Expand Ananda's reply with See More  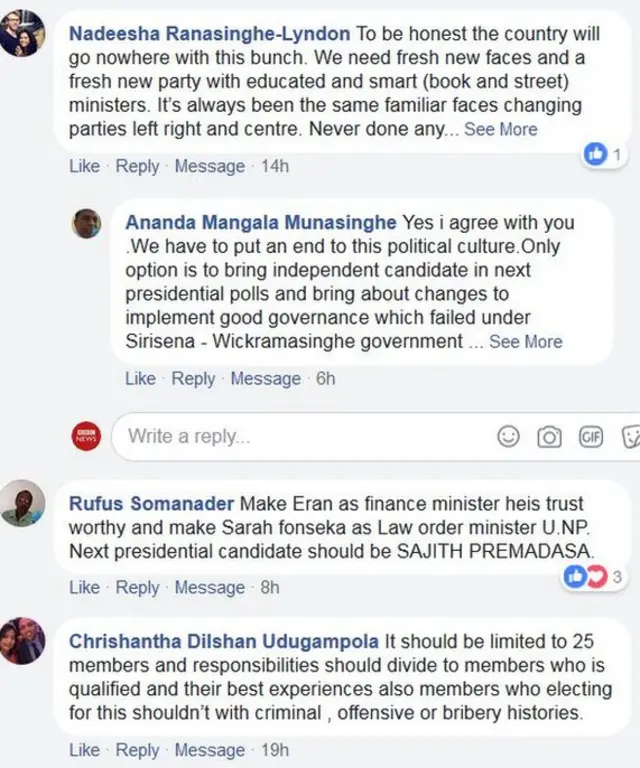525,342
